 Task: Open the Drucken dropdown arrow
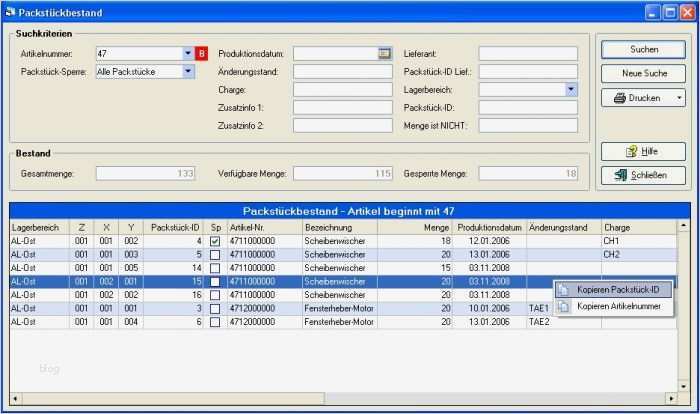[x=679, y=98]
